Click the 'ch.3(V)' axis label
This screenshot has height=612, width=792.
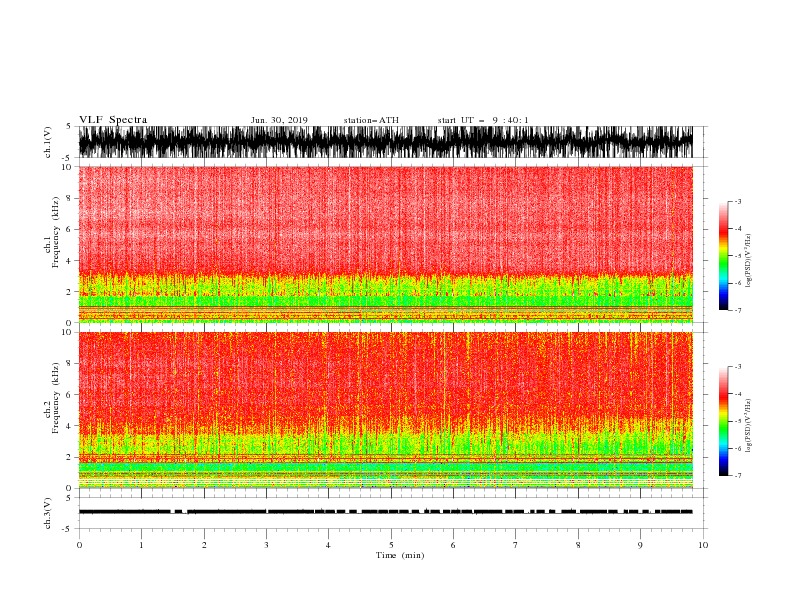pos(48,513)
